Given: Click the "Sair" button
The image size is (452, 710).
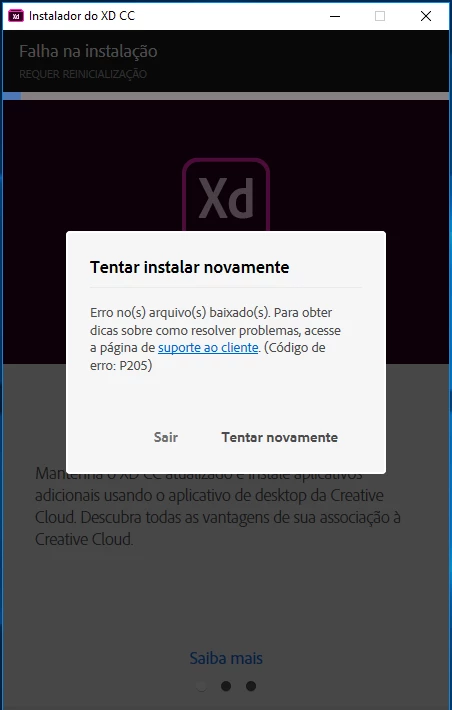Looking at the screenshot, I should coord(166,437).
